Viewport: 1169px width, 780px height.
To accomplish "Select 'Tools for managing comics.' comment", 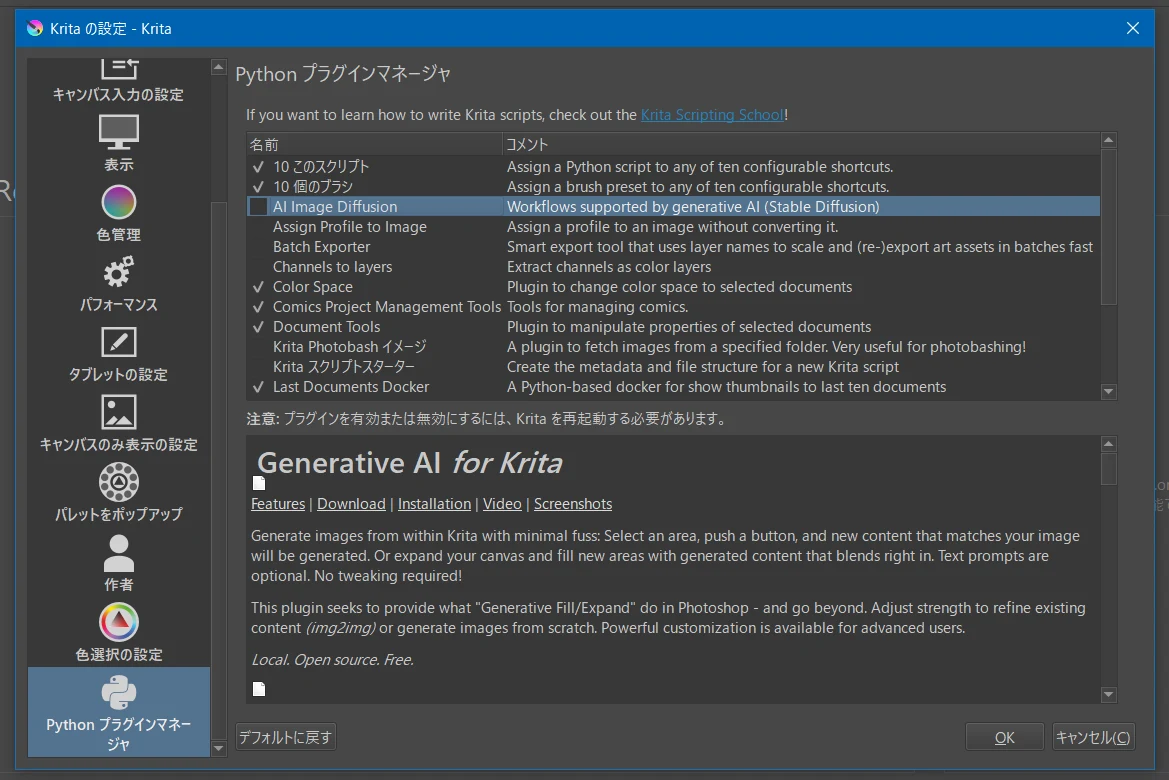I will [596, 307].
